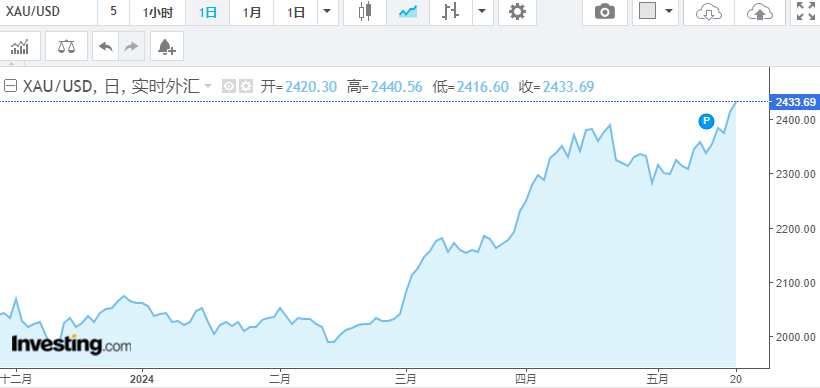Collapse the XAU/USD legend box

10,86
